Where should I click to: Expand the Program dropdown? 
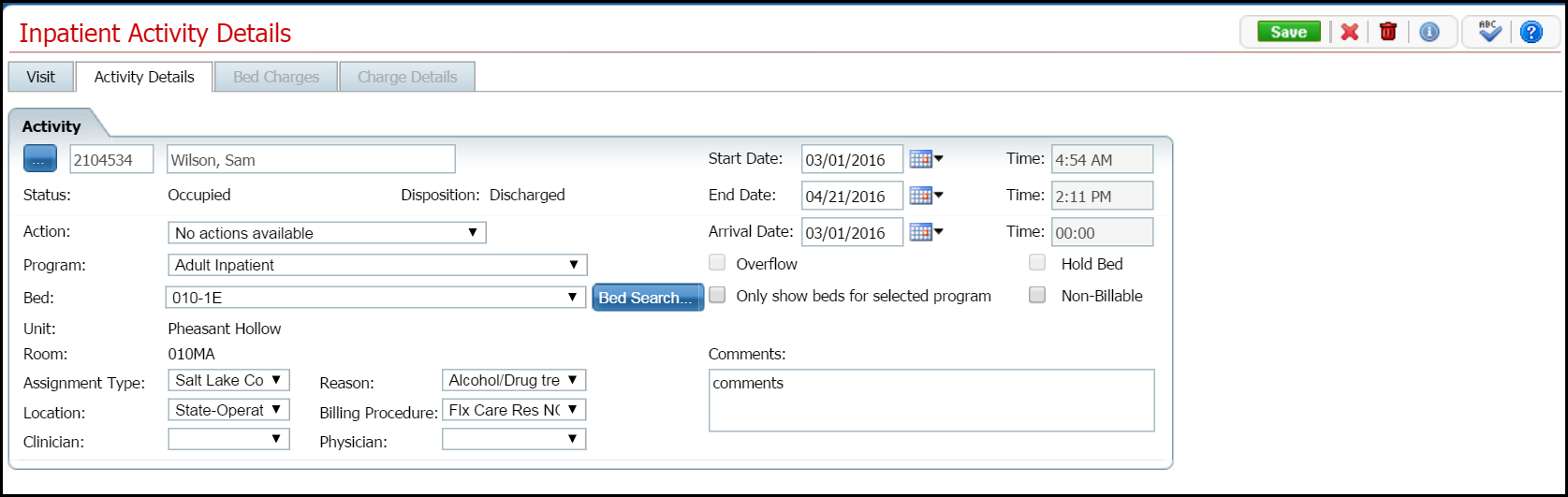(377, 265)
